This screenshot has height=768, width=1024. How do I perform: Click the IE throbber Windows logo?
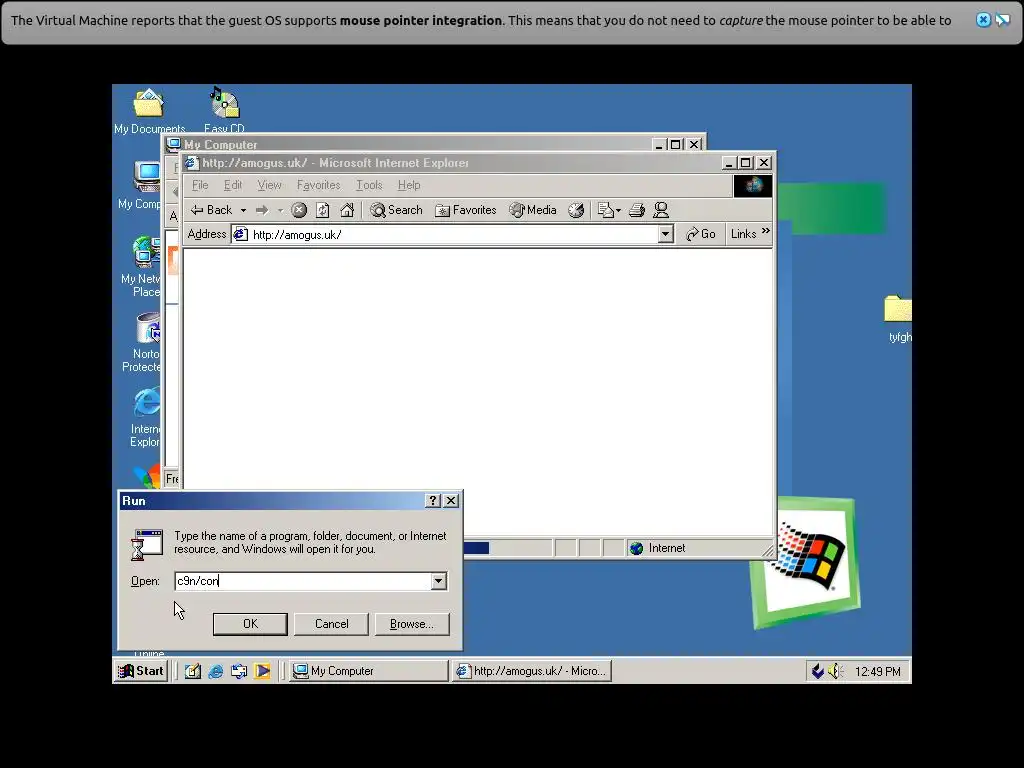(x=753, y=186)
